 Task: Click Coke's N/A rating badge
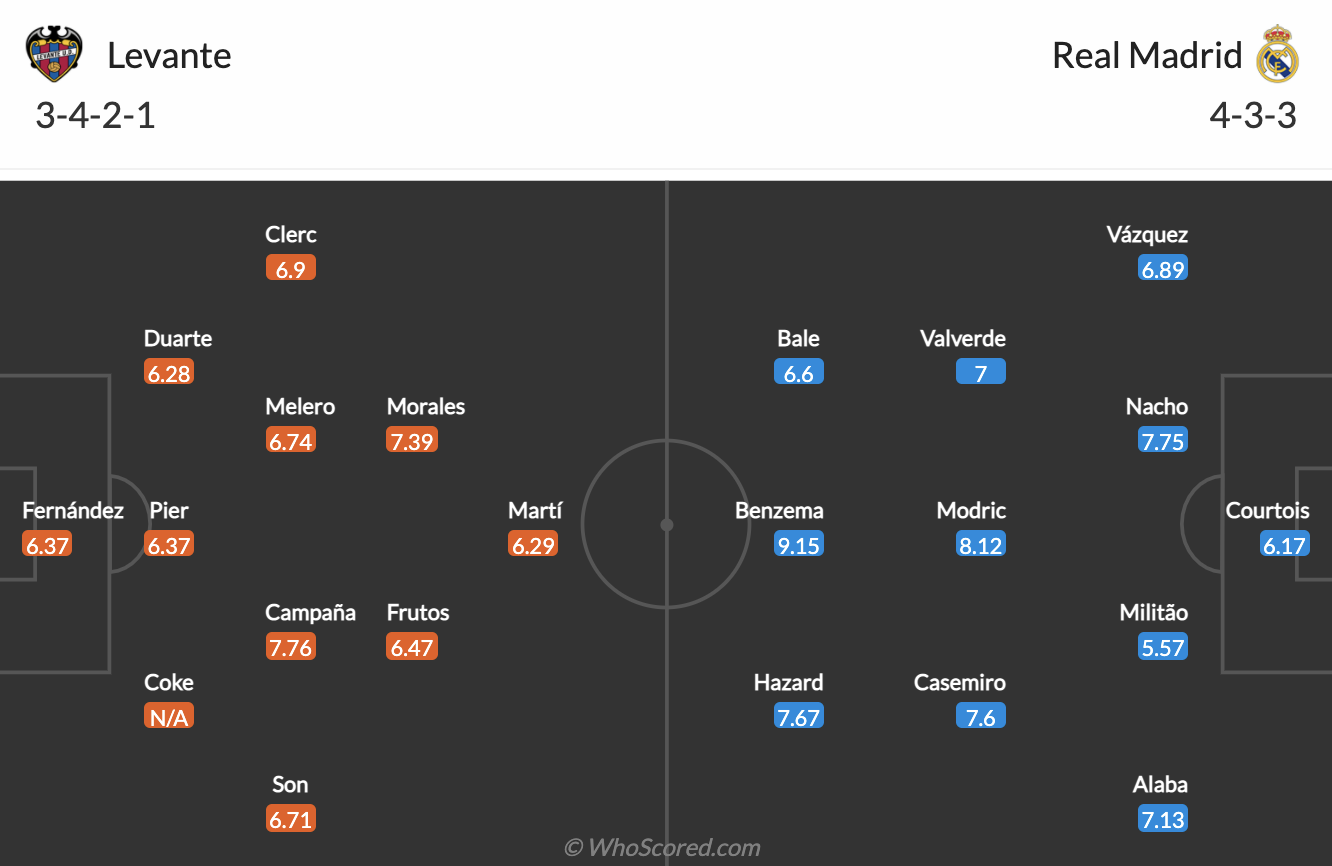(x=168, y=717)
